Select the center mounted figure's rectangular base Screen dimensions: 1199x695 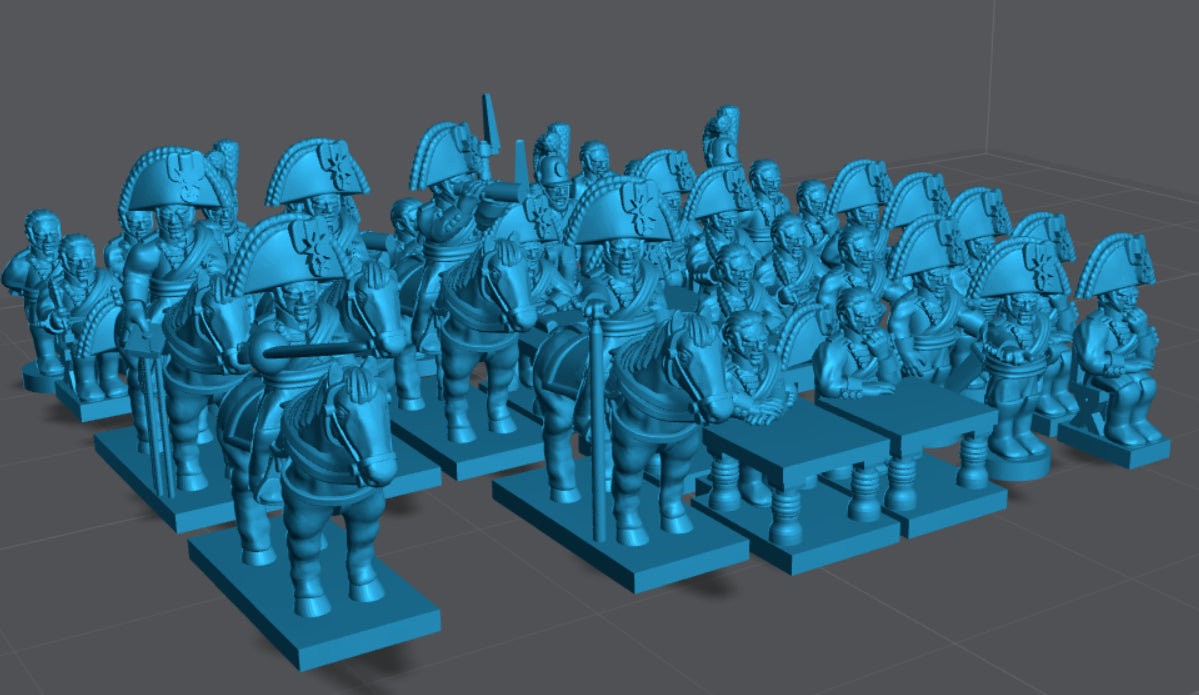tap(620, 538)
